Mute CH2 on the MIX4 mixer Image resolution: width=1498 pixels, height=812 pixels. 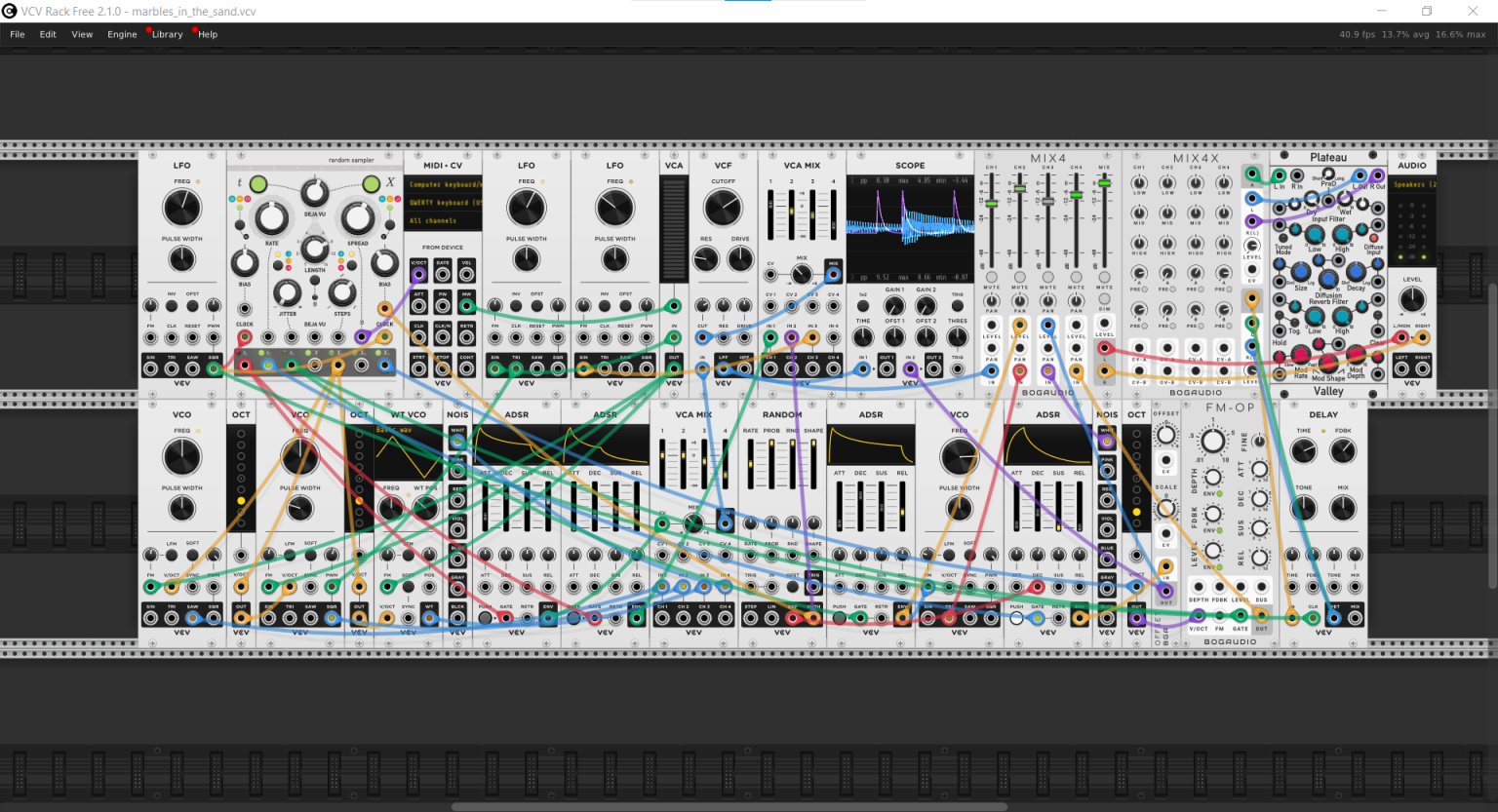click(x=1020, y=278)
